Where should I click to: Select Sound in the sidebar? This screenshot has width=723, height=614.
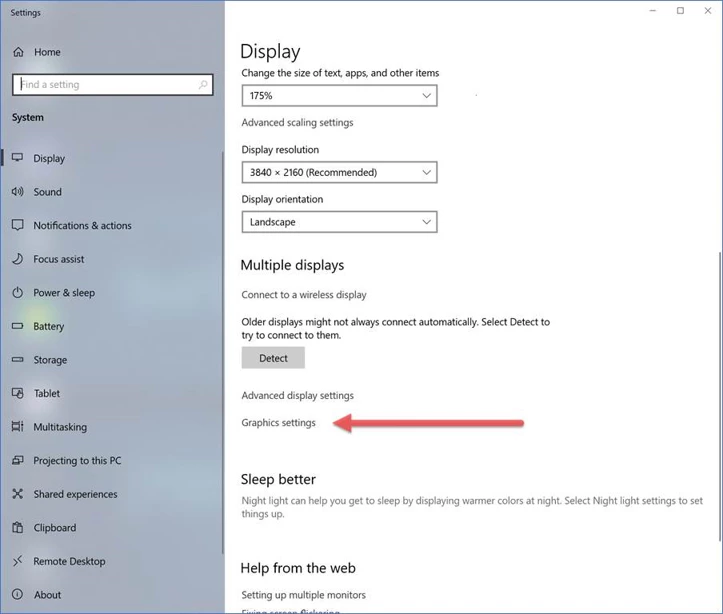coord(47,192)
